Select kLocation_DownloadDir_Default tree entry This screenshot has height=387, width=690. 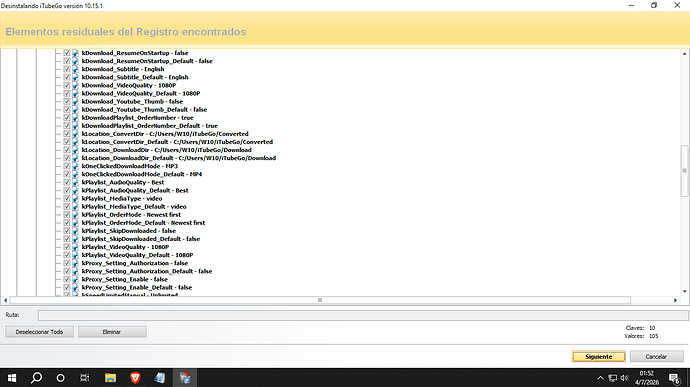click(179, 158)
